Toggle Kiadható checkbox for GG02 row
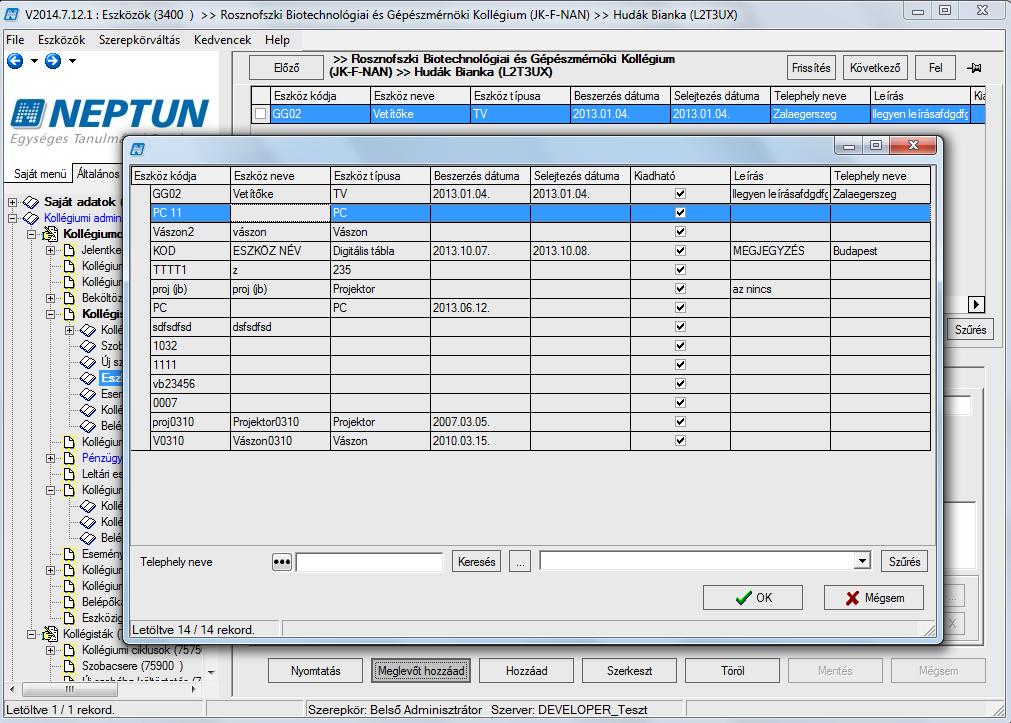This screenshot has height=723, width=1011. 680,193
